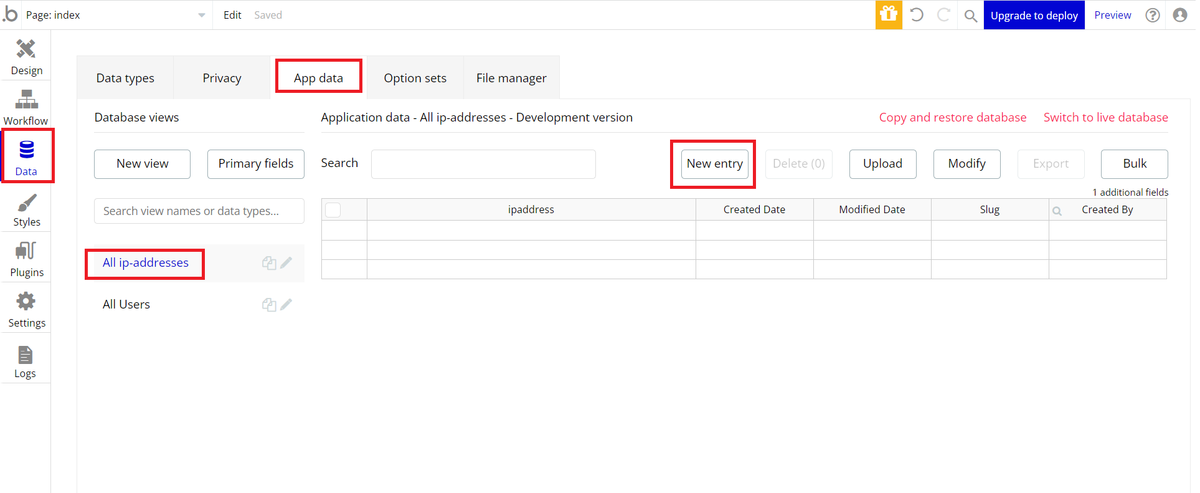Switch to the Option sets tab

click(x=415, y=78)
